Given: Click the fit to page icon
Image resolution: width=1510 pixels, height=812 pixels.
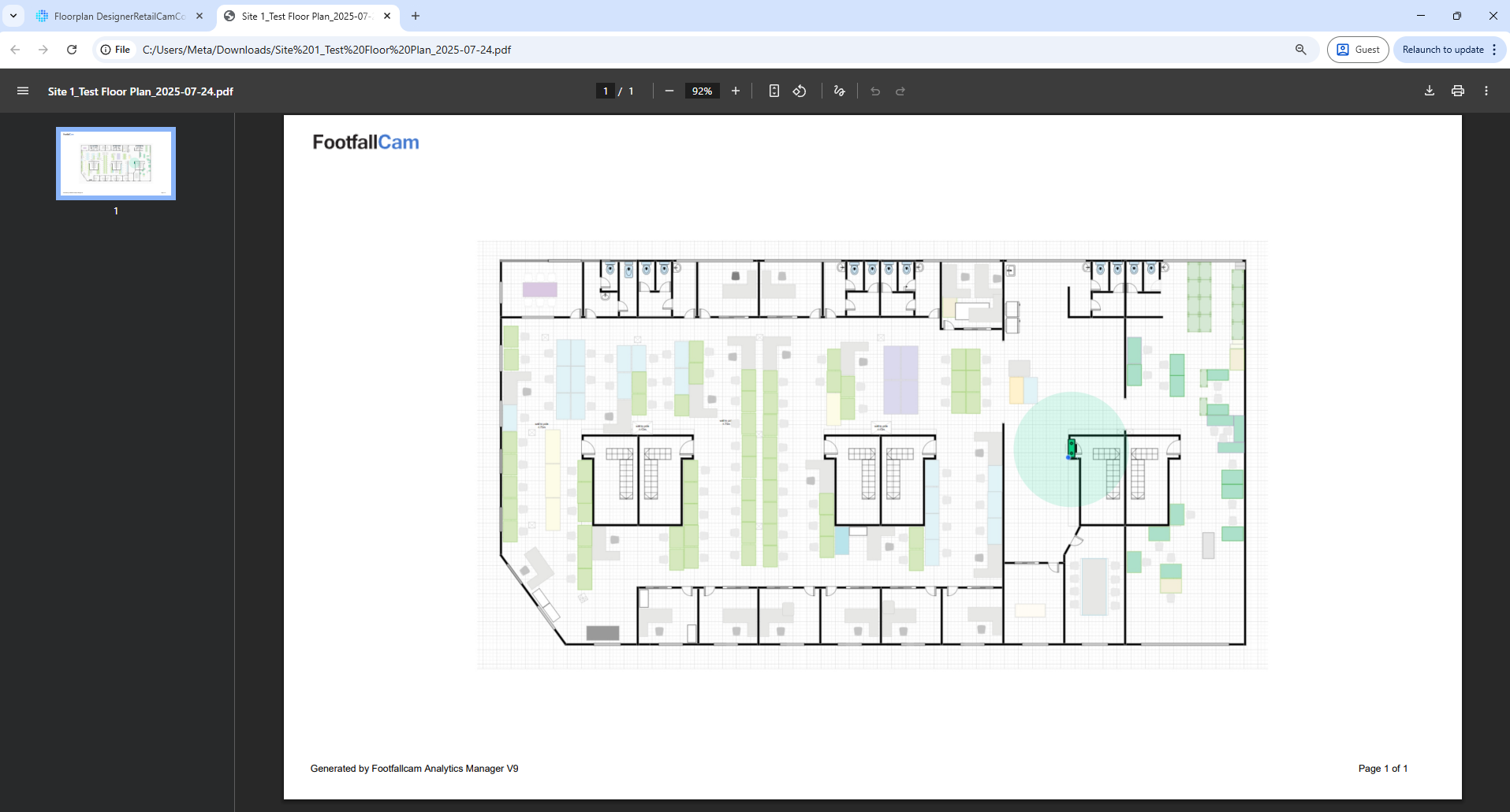Looking at the screenshot, I should [x=774, y=91].
